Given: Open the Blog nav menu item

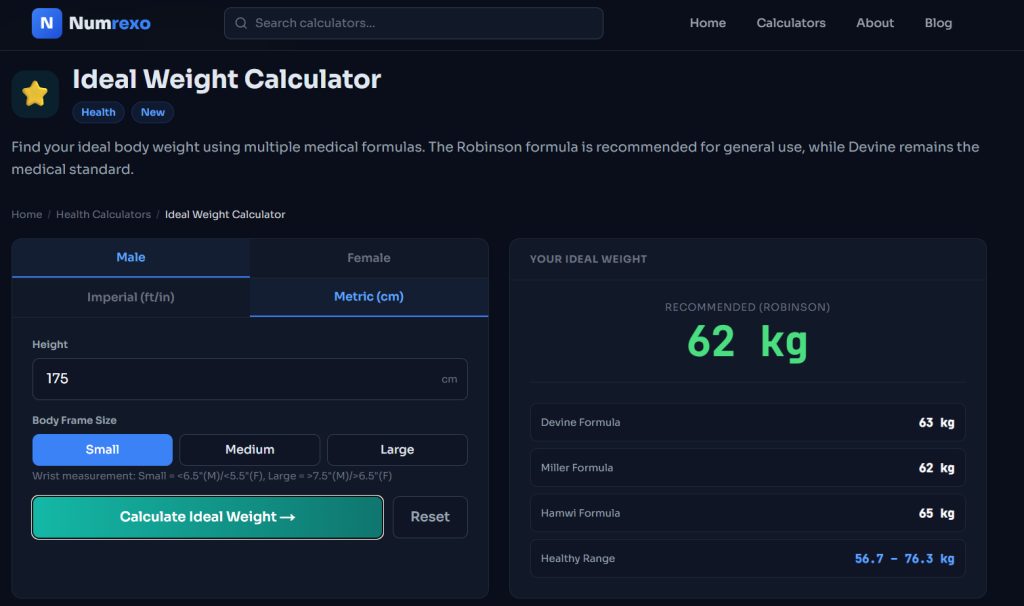Looking at the screenshot, I should 938,23.
